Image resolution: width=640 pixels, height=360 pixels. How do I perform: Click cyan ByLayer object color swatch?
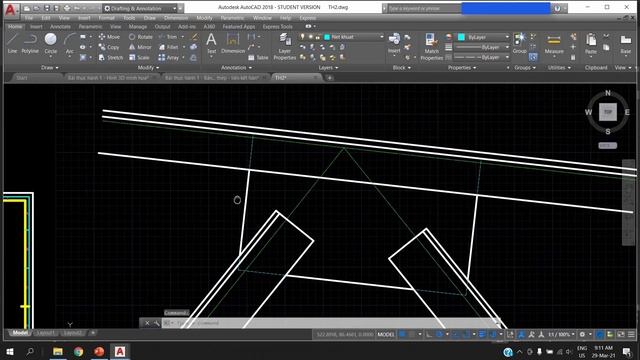461,37
